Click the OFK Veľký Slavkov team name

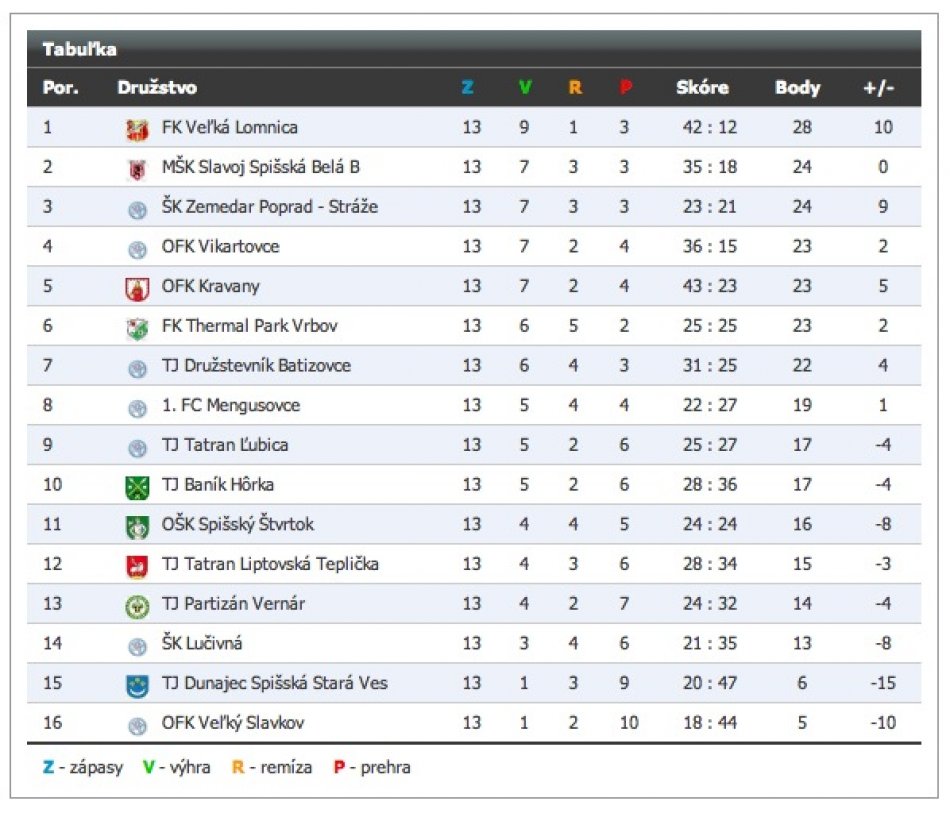[x=232, y=722]
